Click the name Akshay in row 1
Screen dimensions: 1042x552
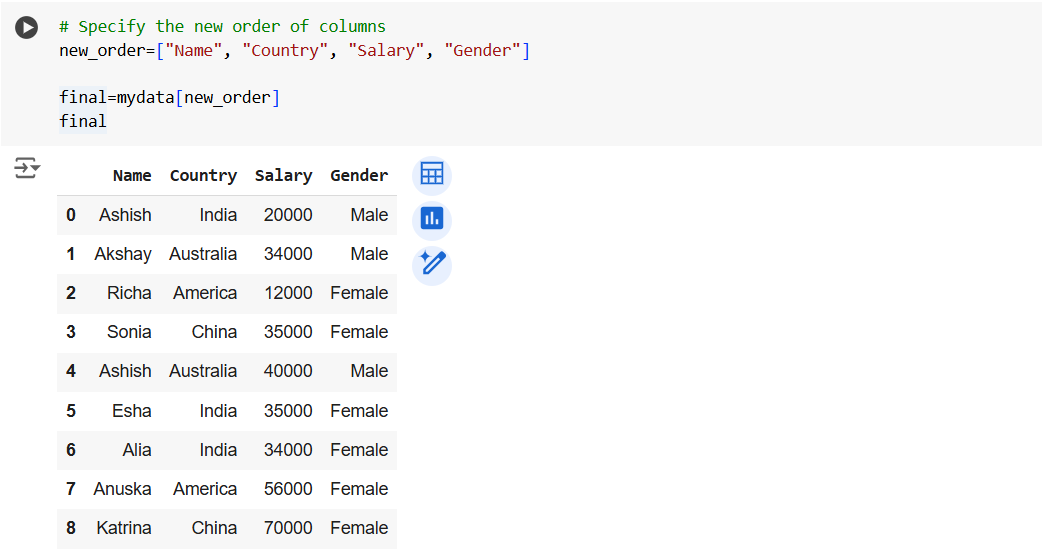tap(123, 254)
